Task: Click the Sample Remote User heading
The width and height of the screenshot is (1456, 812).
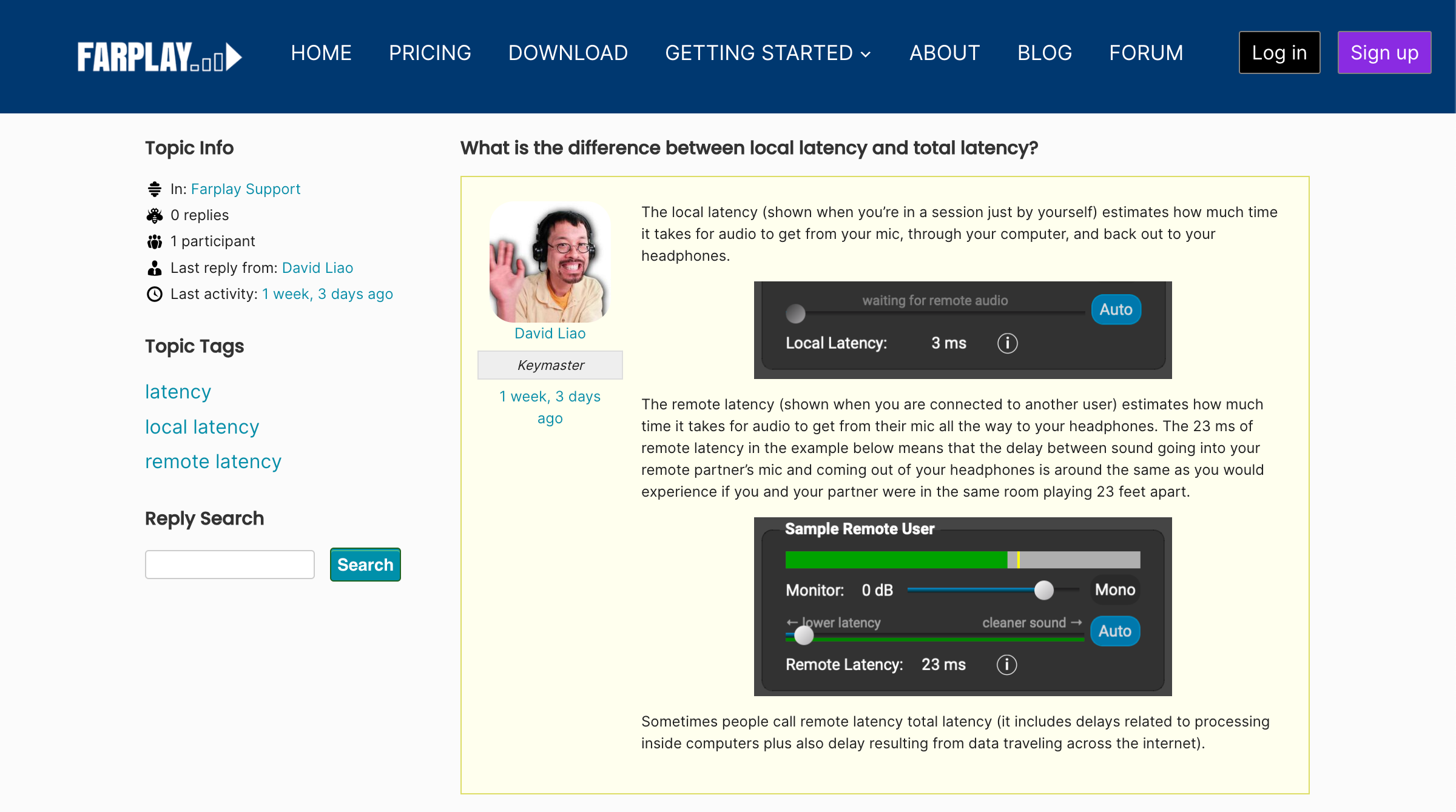Action: (x=860, y=529)
